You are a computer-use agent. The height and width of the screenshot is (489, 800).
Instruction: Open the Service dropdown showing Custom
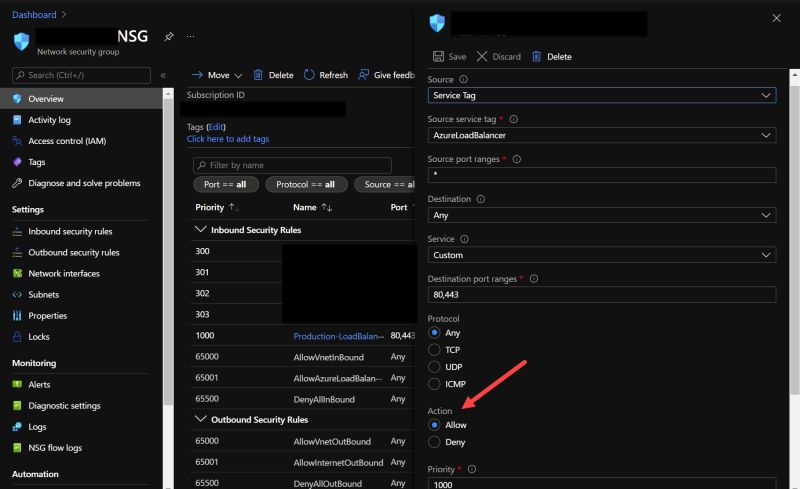pyautogui.click(x=602, y=255)
